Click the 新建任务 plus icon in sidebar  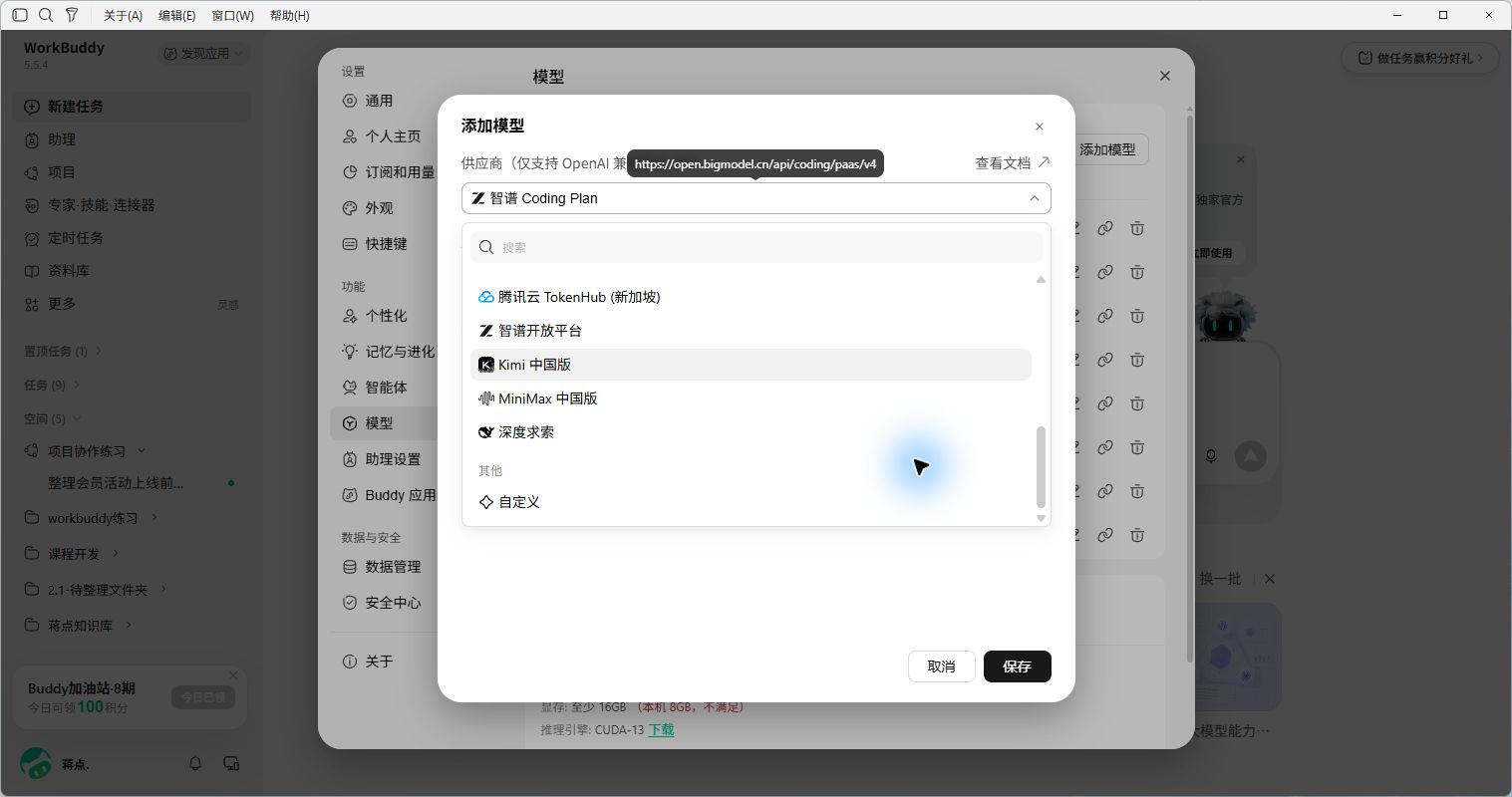32,107
